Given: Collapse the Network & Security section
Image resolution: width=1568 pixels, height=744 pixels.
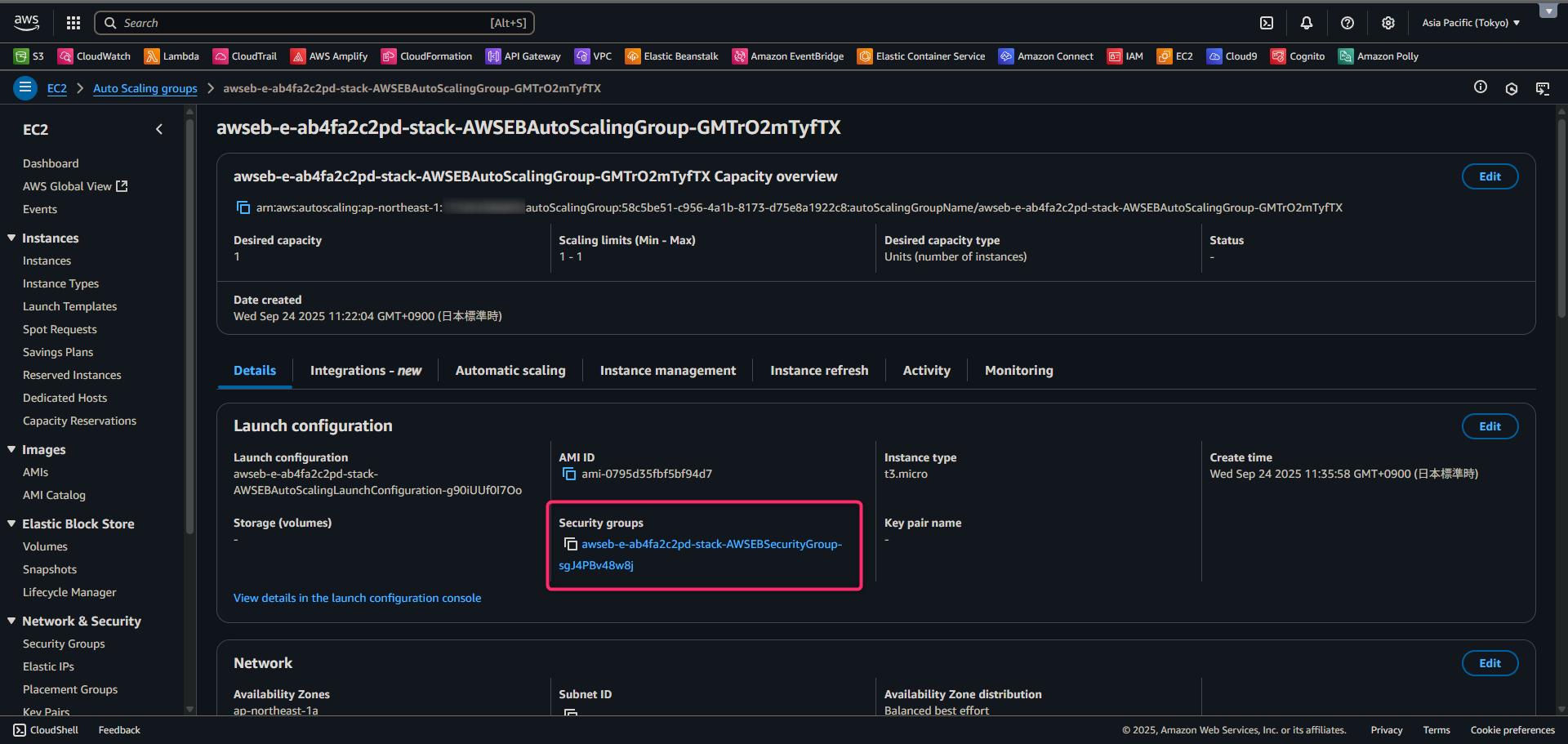Looking at the screenshot, I should point(11,621).
